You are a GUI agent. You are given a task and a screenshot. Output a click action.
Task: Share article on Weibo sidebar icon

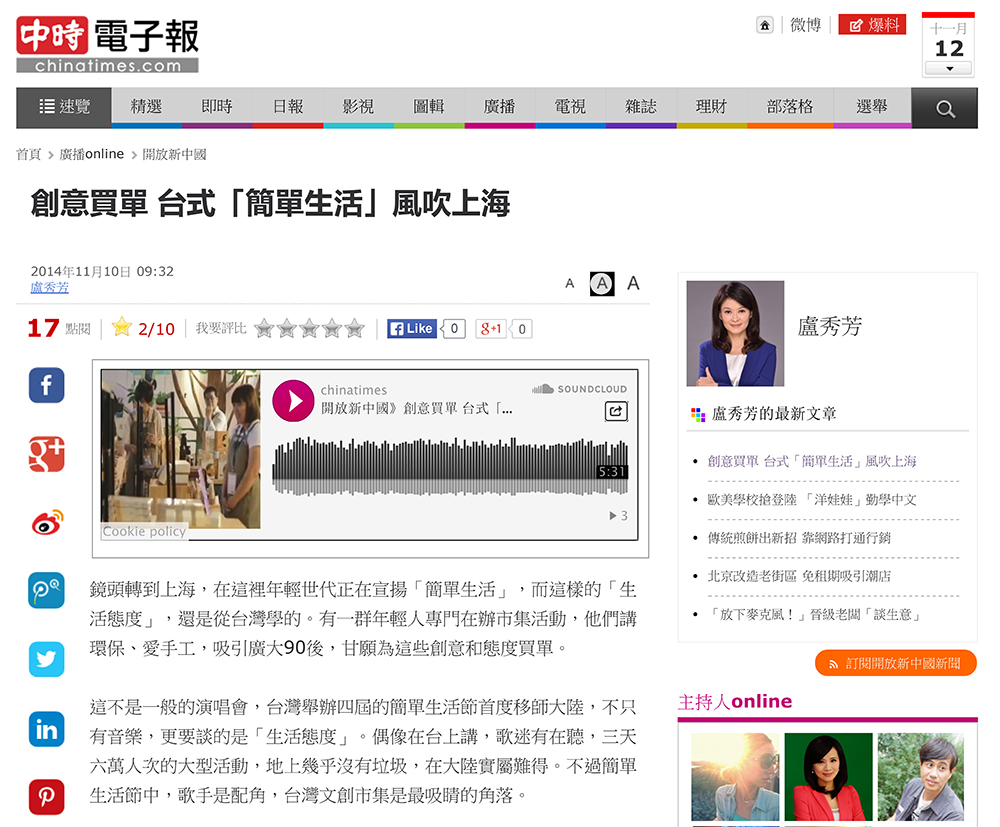[x=47, y=522]
